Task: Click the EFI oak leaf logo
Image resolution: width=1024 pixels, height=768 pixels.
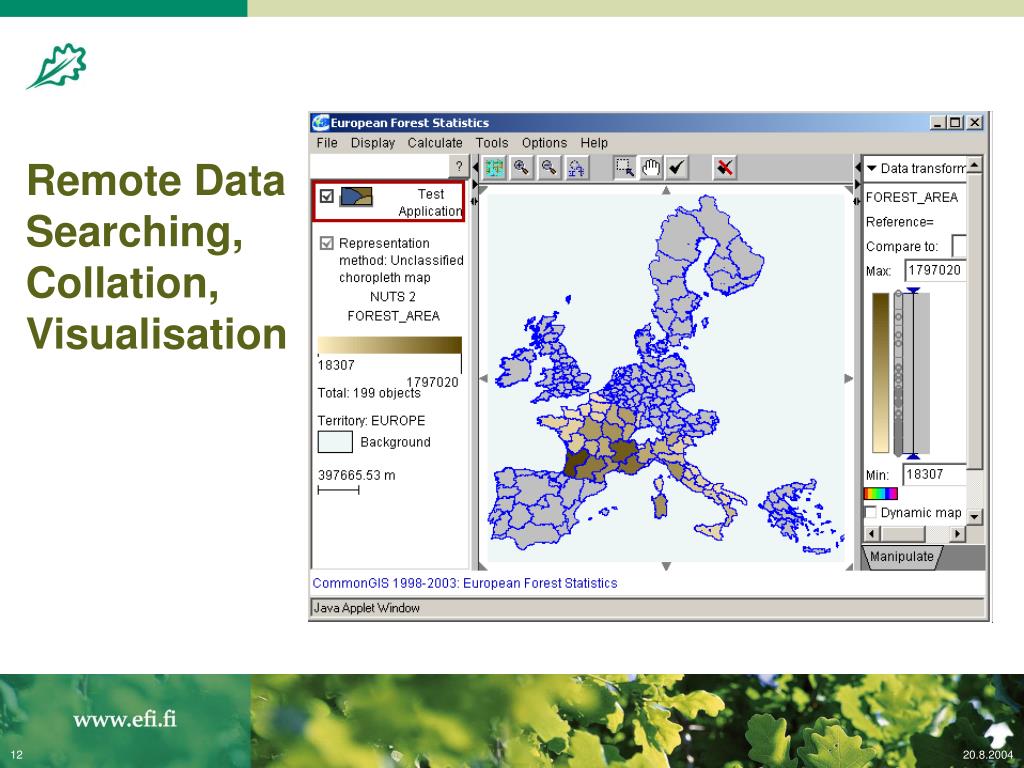Action: (57, 67)
